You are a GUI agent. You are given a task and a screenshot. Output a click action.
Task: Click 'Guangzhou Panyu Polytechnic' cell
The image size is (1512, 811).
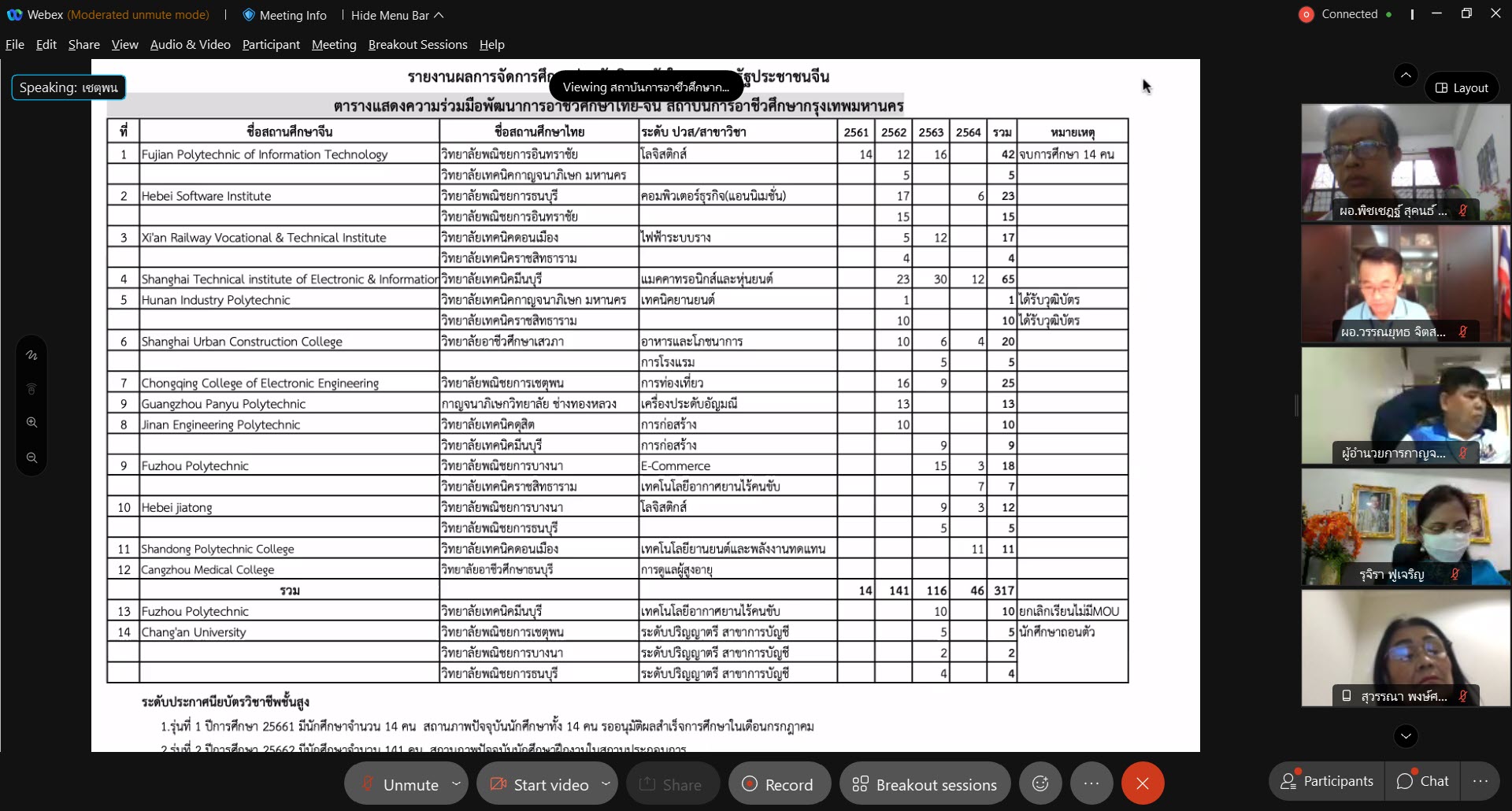pos(289,404)
